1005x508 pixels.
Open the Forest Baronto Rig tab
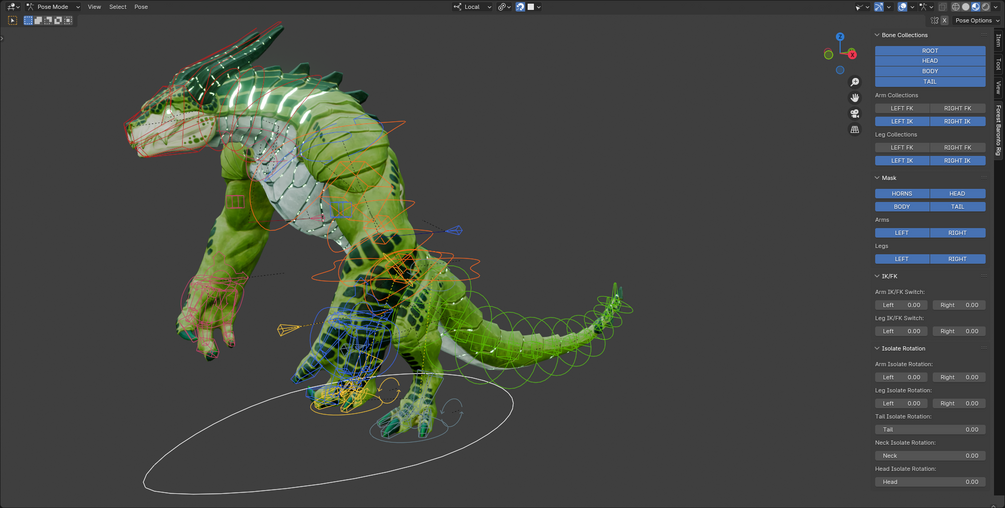click(x=999, y=131)
